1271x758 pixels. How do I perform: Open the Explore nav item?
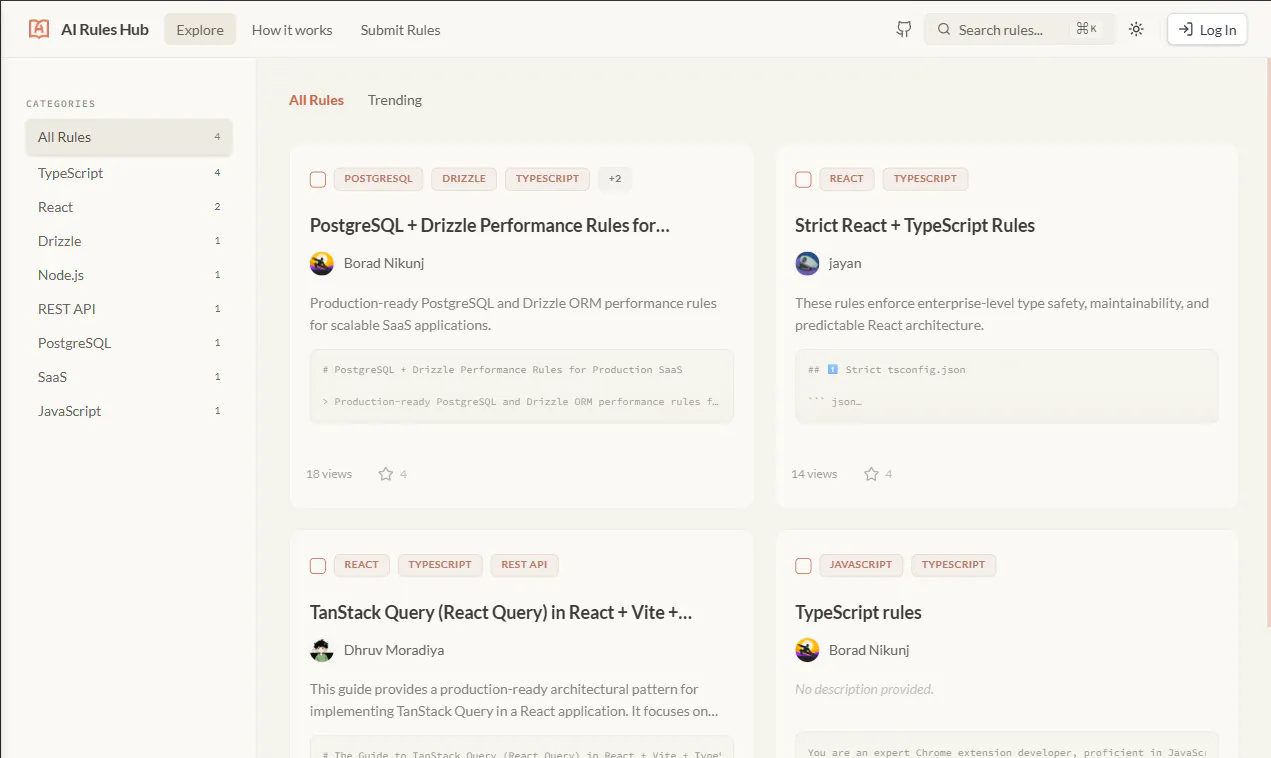[200, 29]
